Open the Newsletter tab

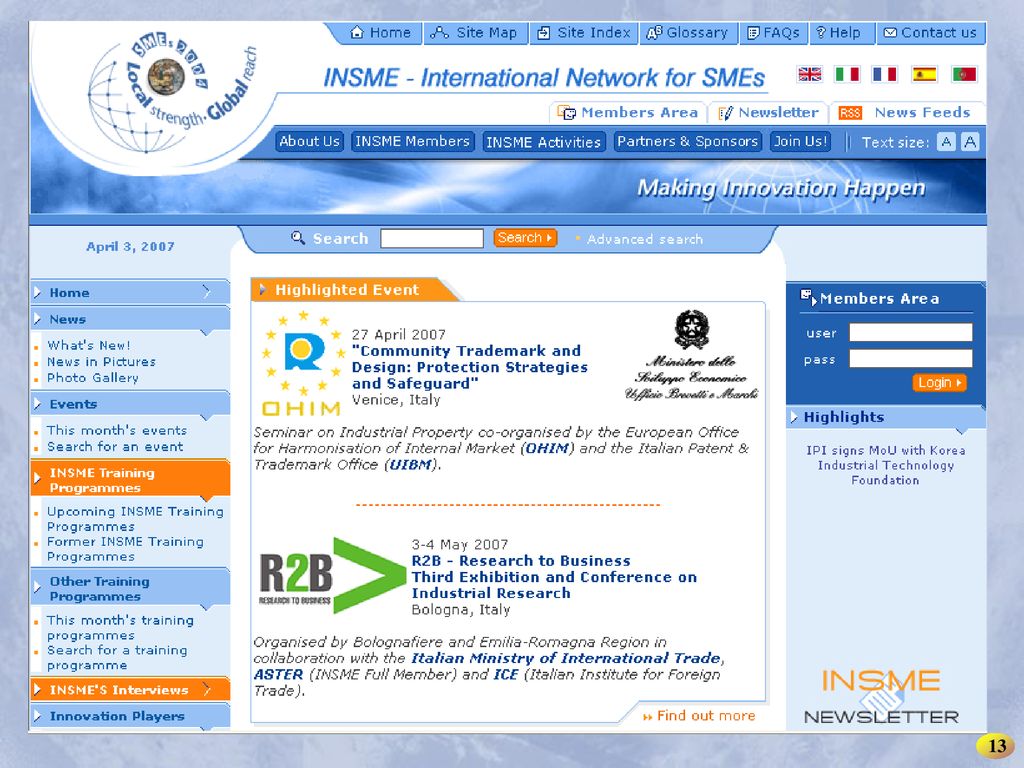pos(768,113)
